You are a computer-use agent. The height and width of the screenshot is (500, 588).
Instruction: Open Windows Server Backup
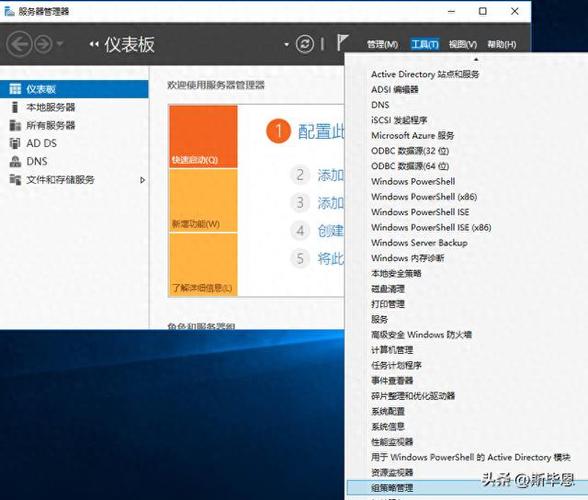click(419, 243)
